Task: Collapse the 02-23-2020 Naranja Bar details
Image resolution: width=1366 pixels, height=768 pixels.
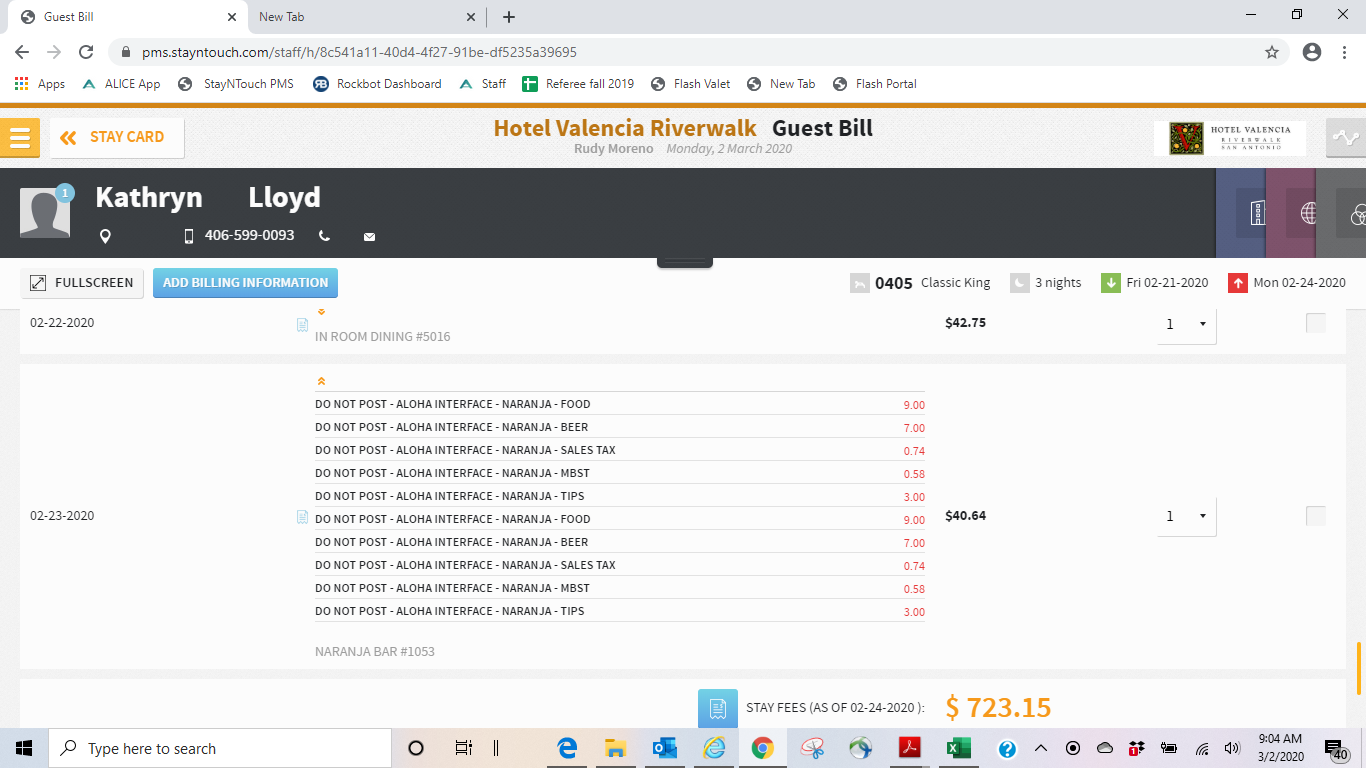Action: [x=321, y=381]
